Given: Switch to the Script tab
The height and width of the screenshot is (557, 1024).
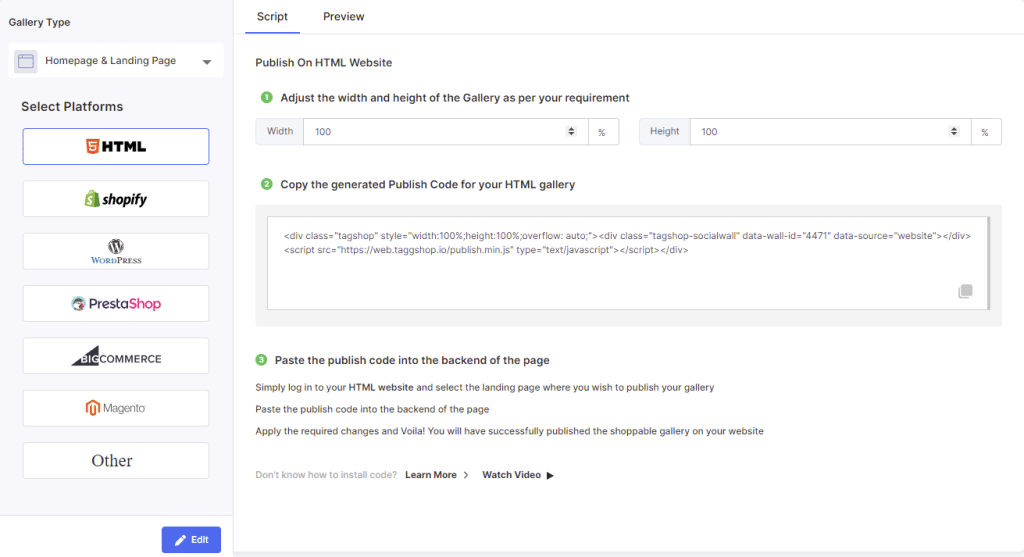Looking at the screenshot, I should pos(272,17).
